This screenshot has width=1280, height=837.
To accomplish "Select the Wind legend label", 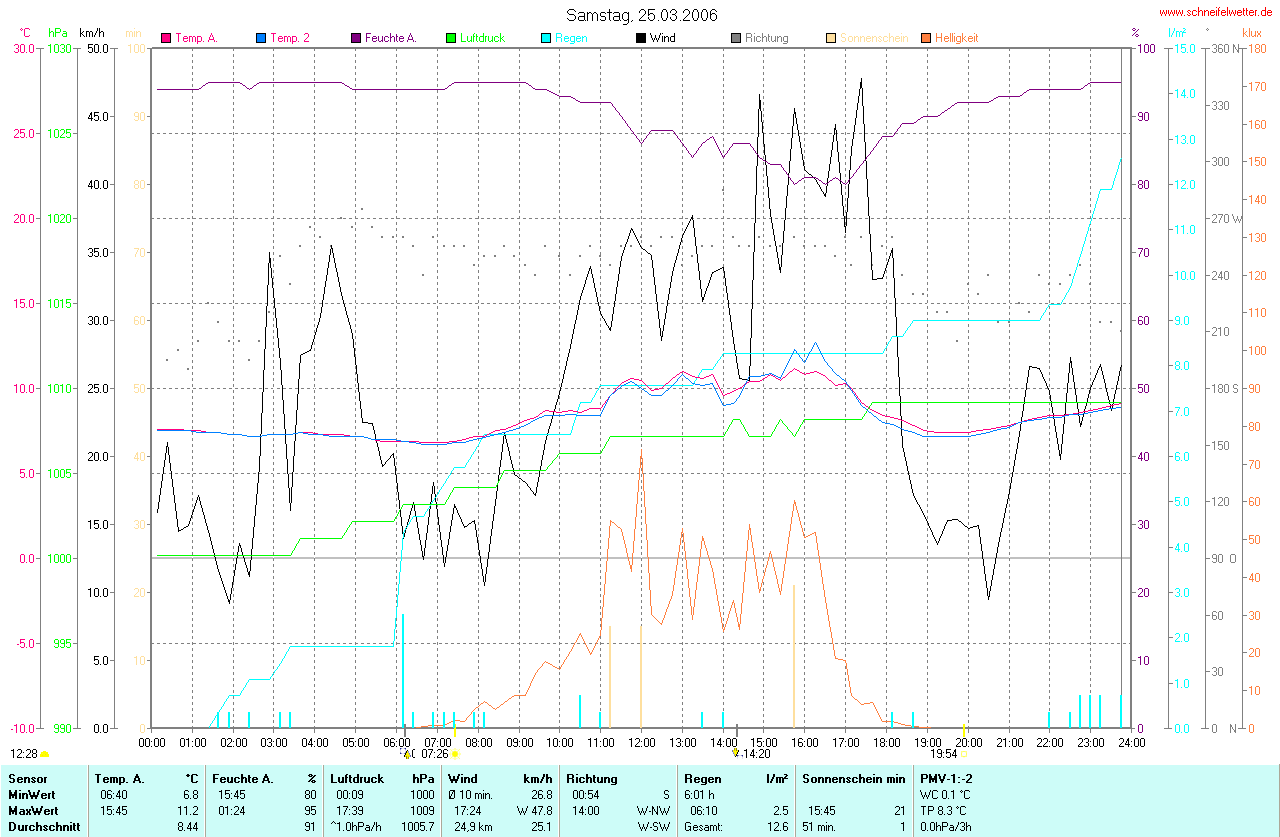I will [x=663, y=38].
